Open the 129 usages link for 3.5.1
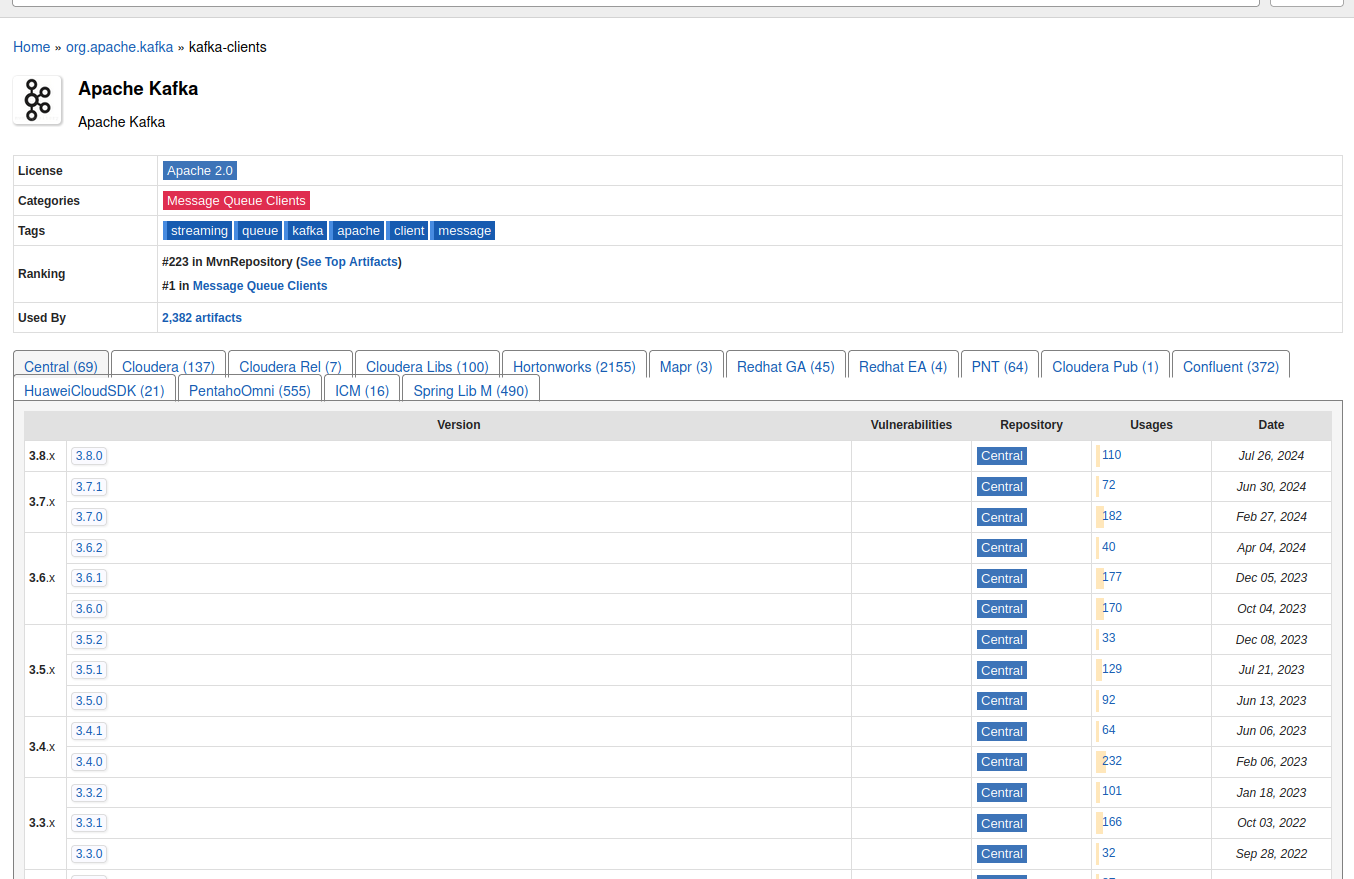The image size is (1354, 879). click(1111, 669)
